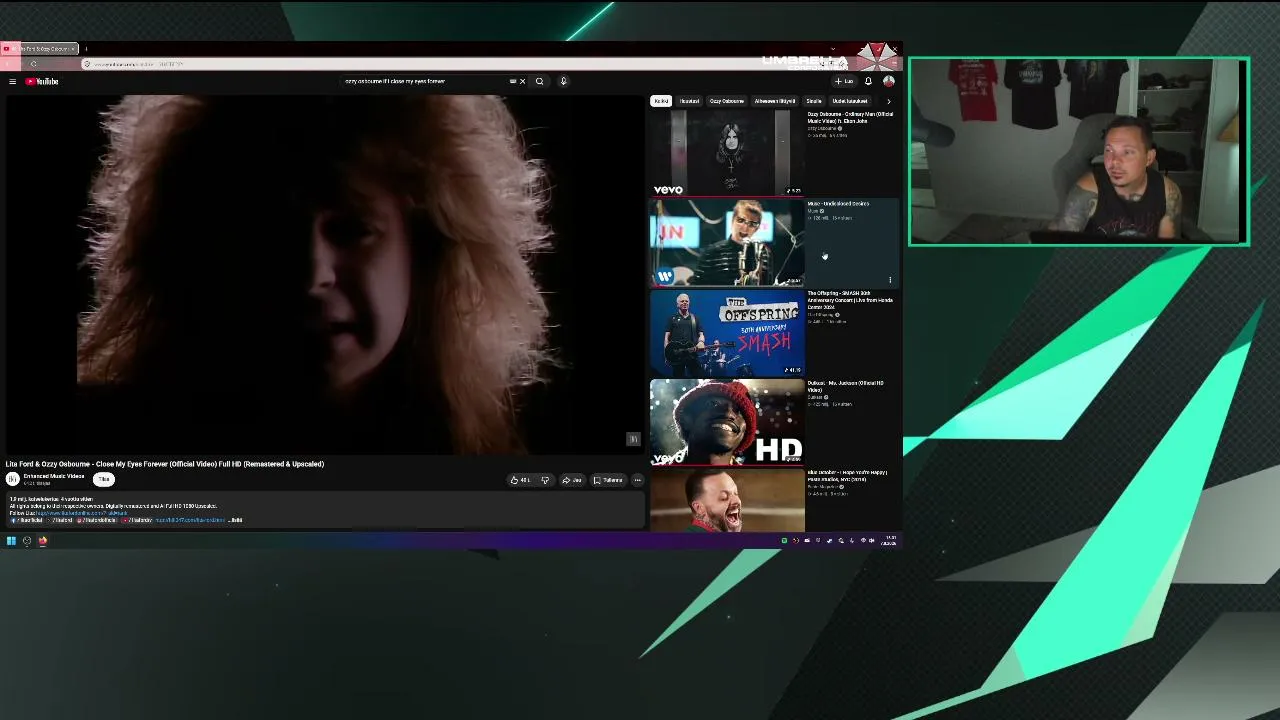Expand the video description with …lisää
The width and height of the screenshot is (1280, 720).
(236, 520)
